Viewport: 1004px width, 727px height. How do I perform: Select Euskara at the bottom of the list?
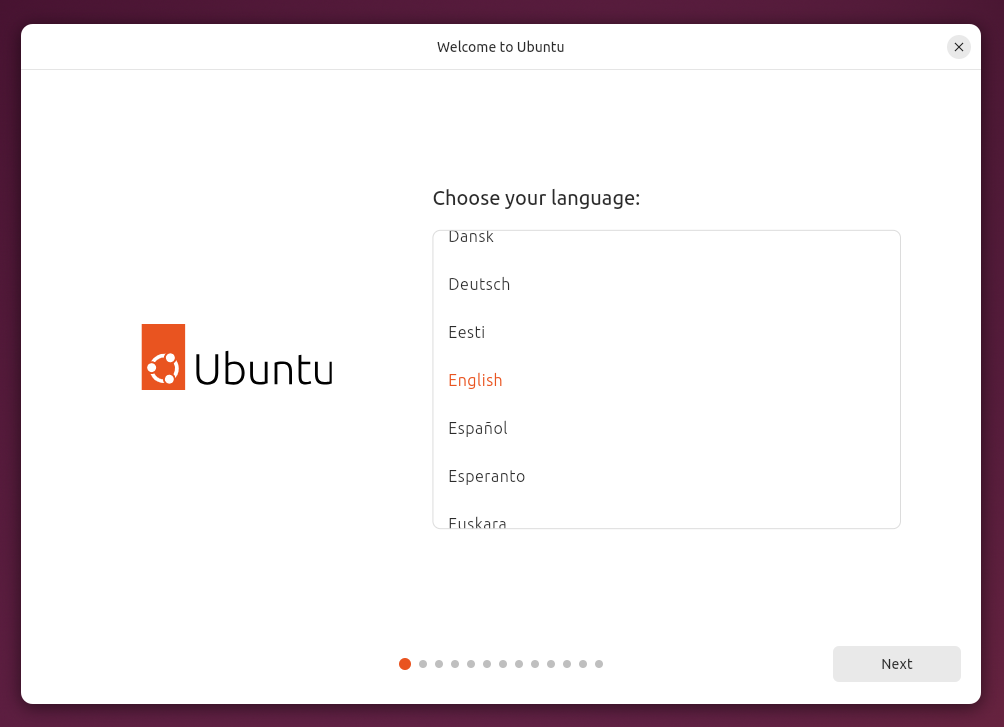[477, 521]
